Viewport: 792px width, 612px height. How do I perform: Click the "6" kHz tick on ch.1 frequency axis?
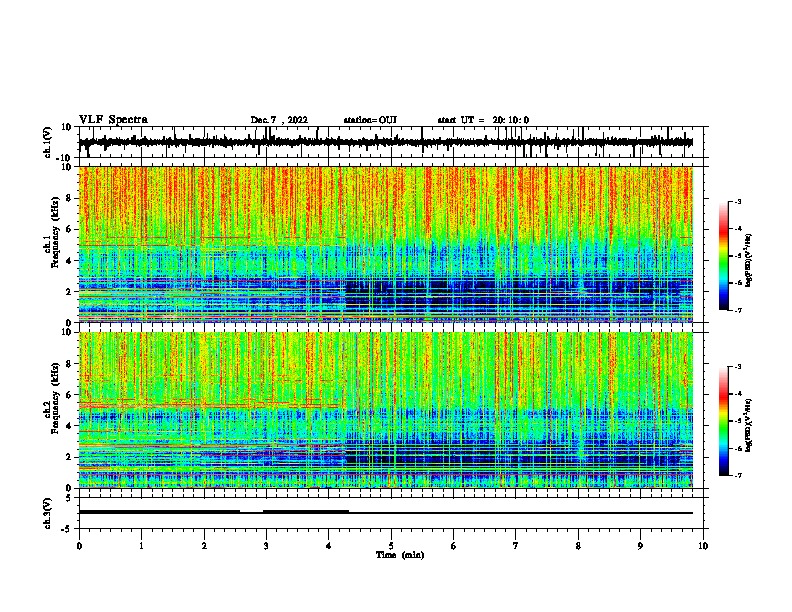pyautogui.click(x=69, y=230)
